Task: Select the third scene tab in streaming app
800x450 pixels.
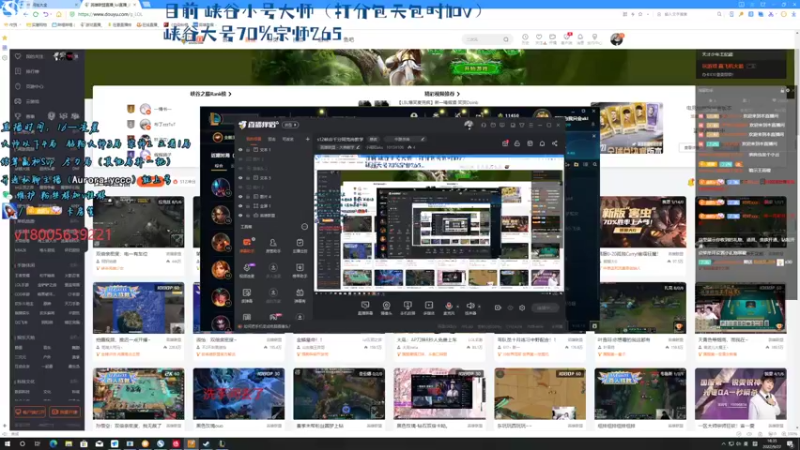Action: pyautogui.click(x=288, y=139)
